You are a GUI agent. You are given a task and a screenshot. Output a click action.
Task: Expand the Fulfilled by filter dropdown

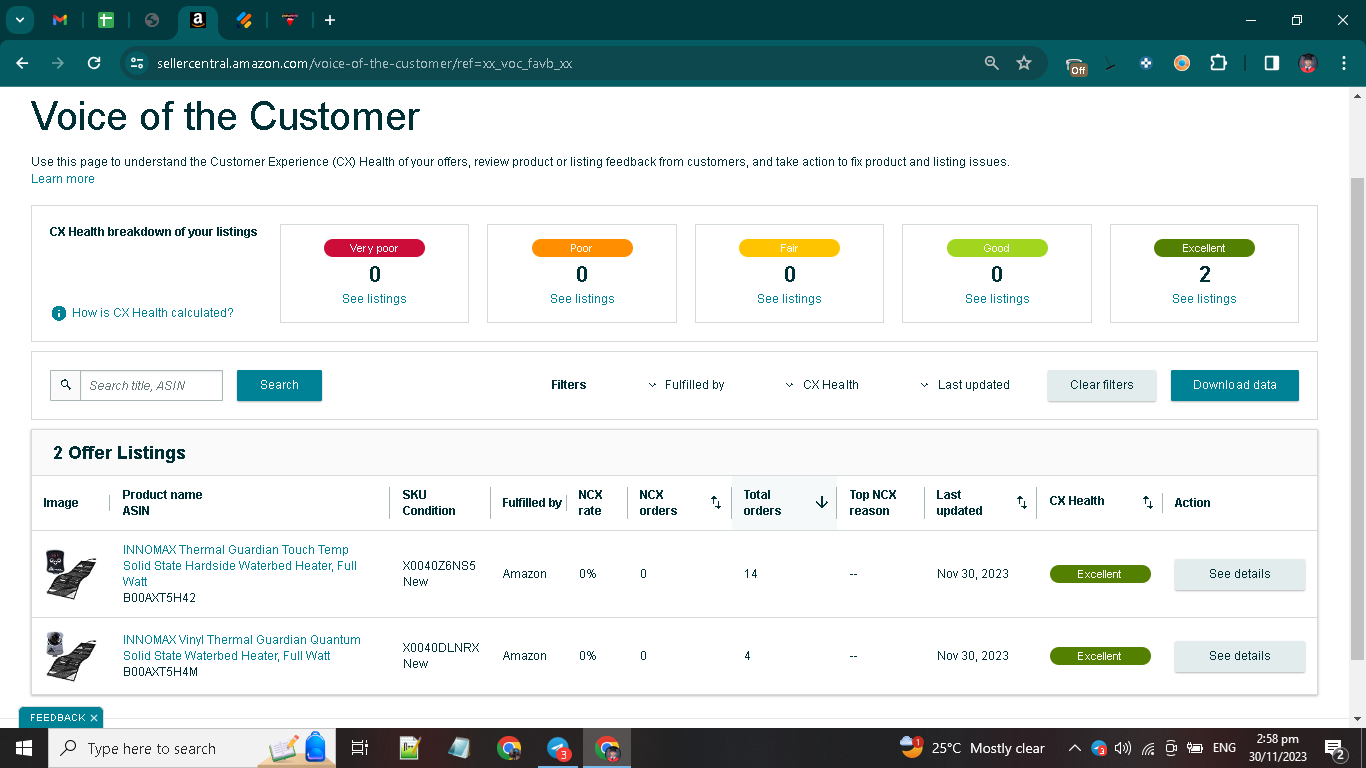(x=686, y=385)
